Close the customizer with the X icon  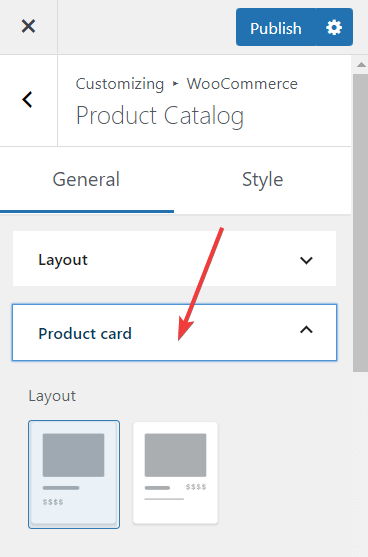tap(28, 26)
